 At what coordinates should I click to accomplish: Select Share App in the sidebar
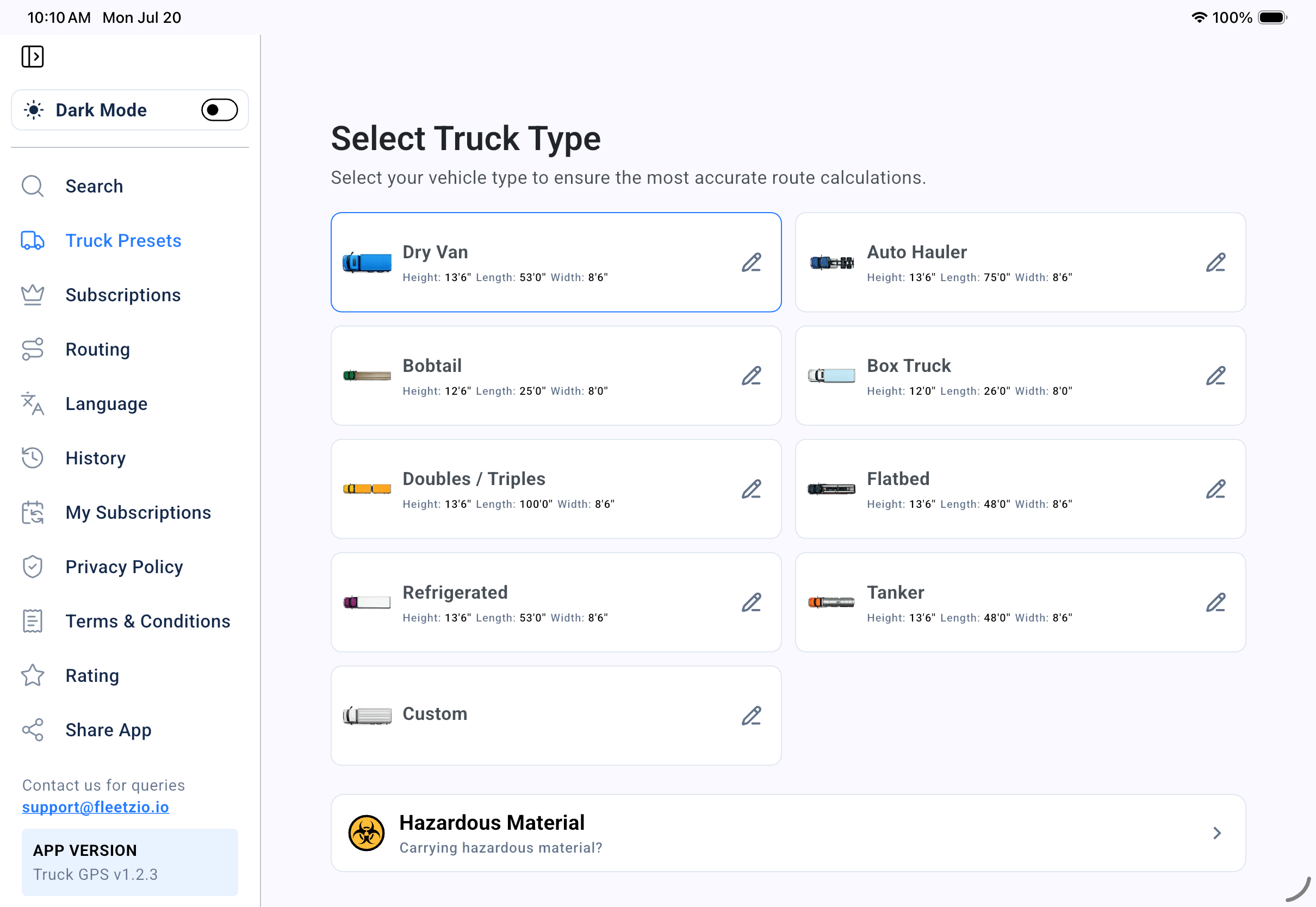[129, 730]
